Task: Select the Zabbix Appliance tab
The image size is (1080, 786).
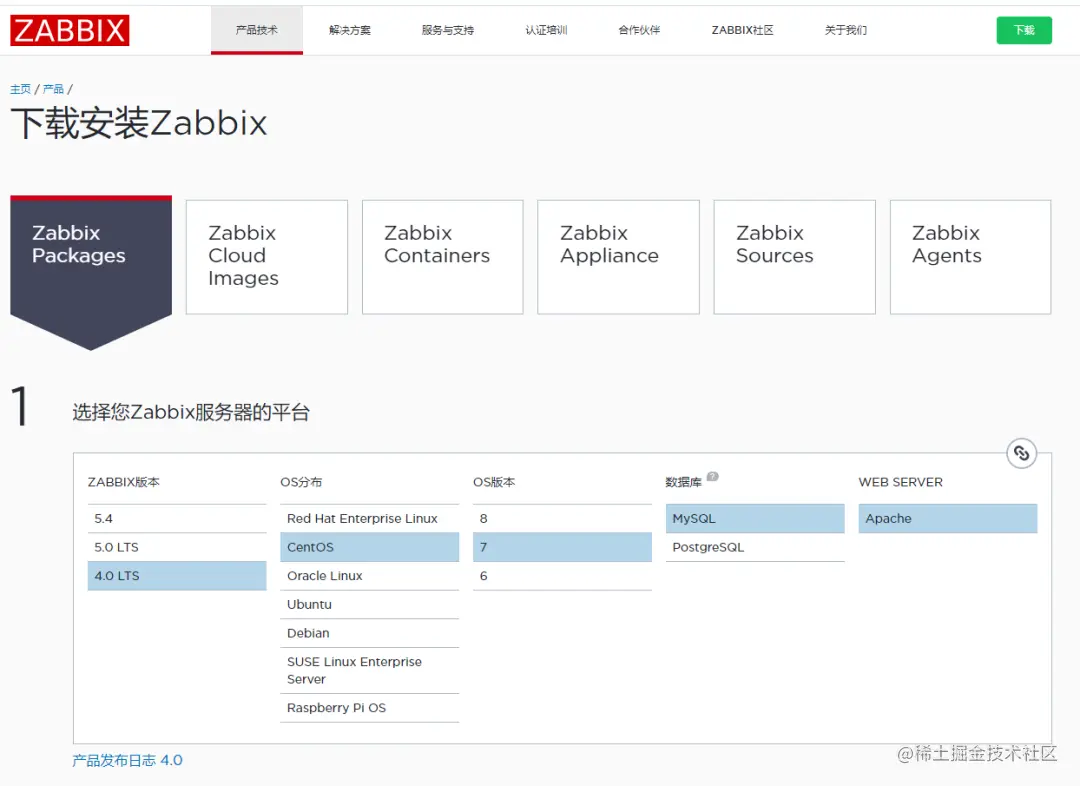Action: 619,257
